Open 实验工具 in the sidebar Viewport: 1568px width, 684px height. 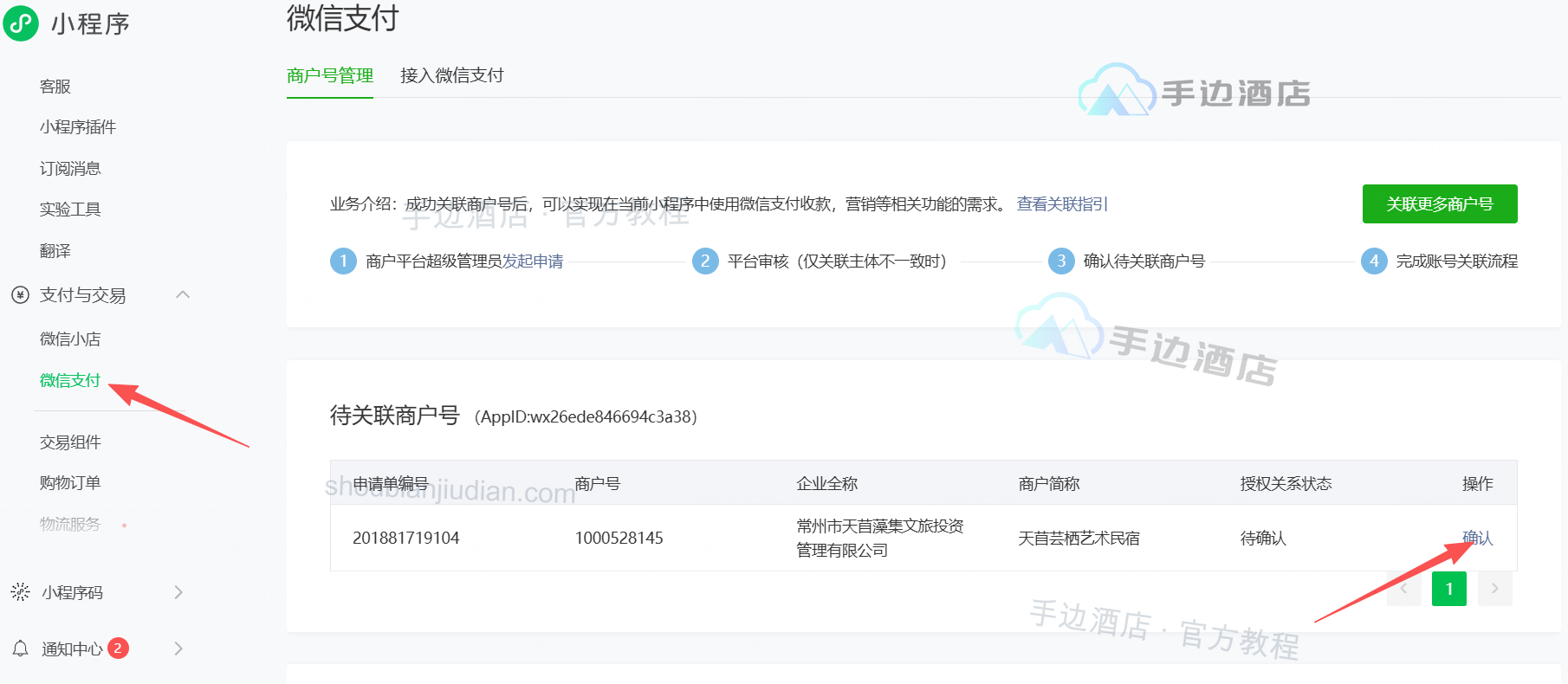(x=70, y=210)
